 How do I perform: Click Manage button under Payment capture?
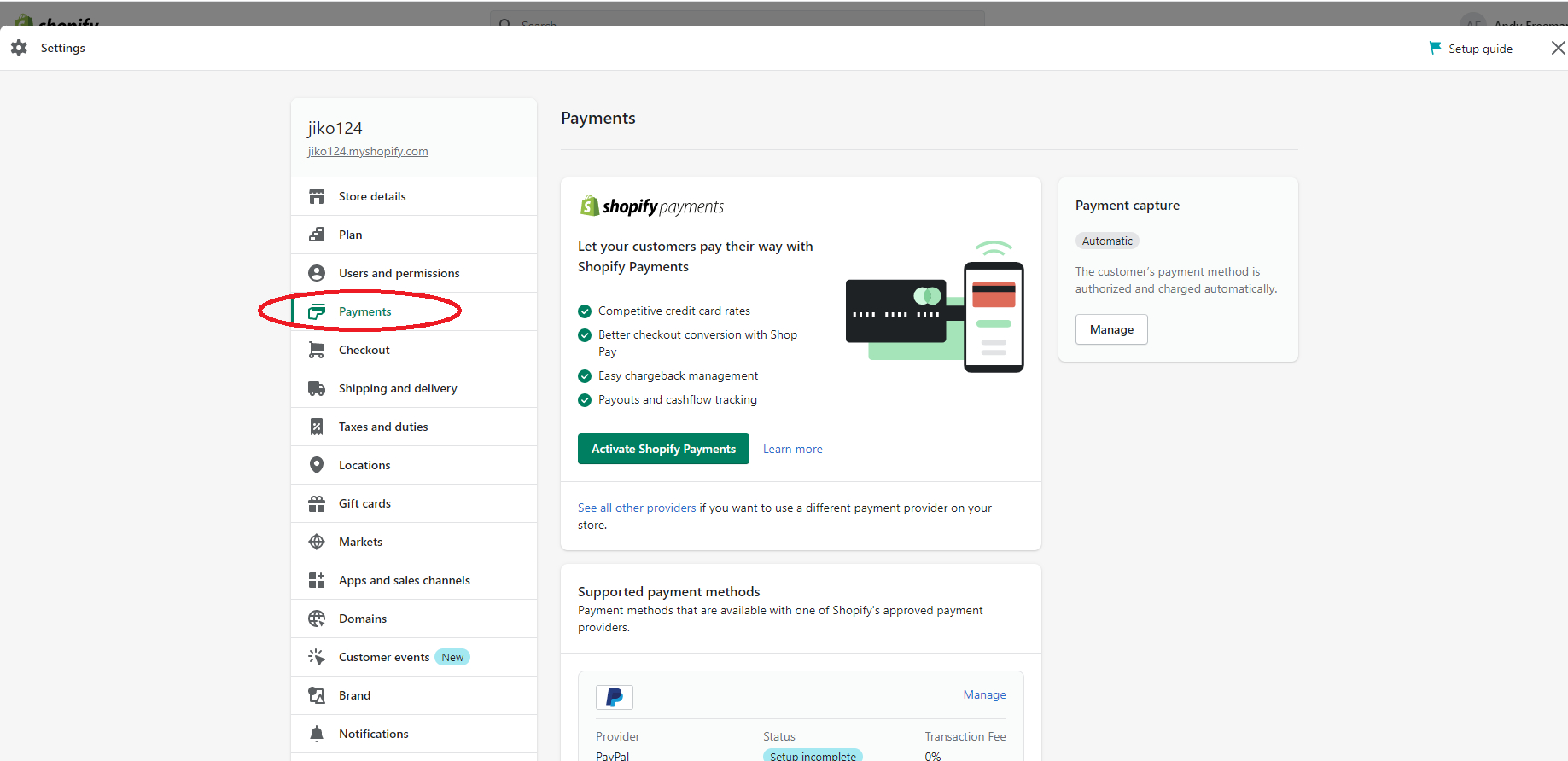pos(1111,329)
